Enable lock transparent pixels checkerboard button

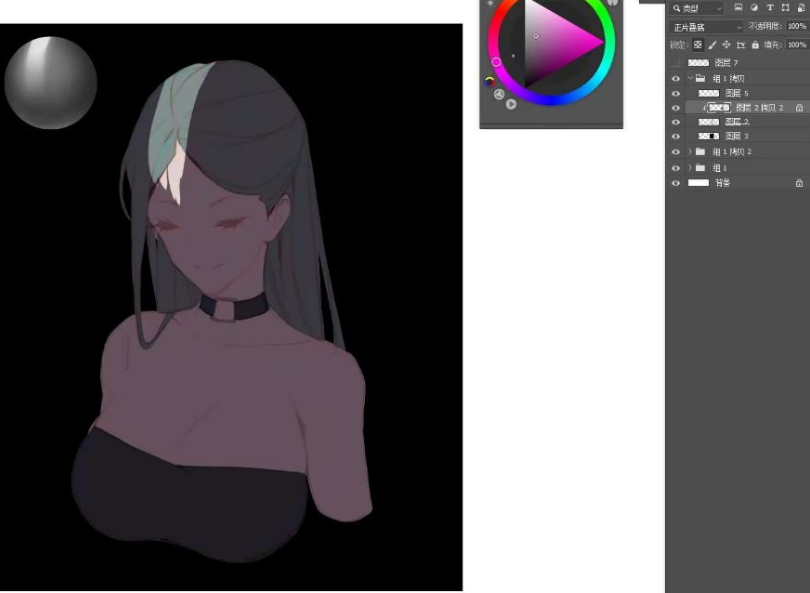pos(698,45)
